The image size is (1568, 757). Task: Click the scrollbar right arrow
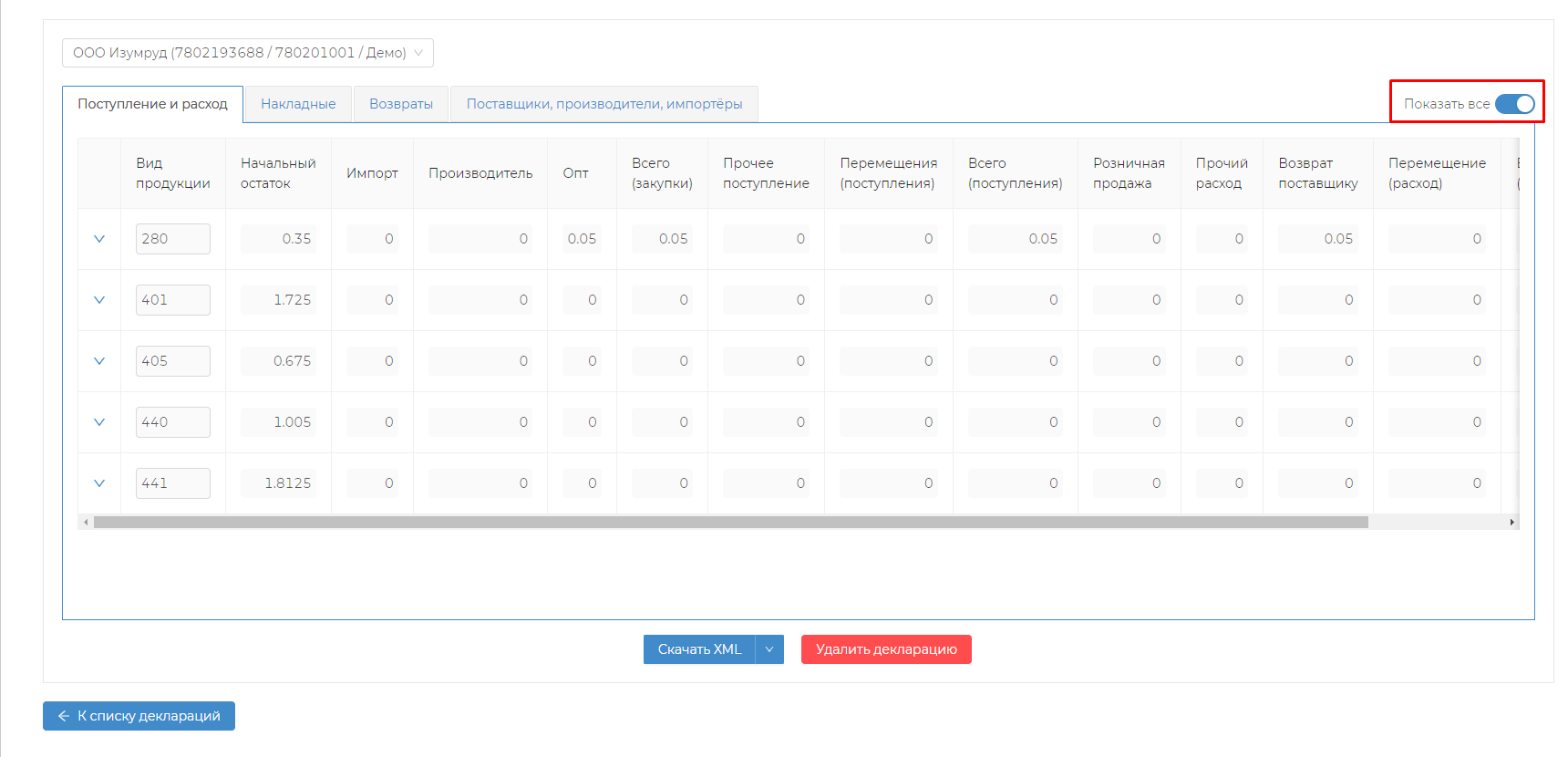click(x=1511, y=523)
